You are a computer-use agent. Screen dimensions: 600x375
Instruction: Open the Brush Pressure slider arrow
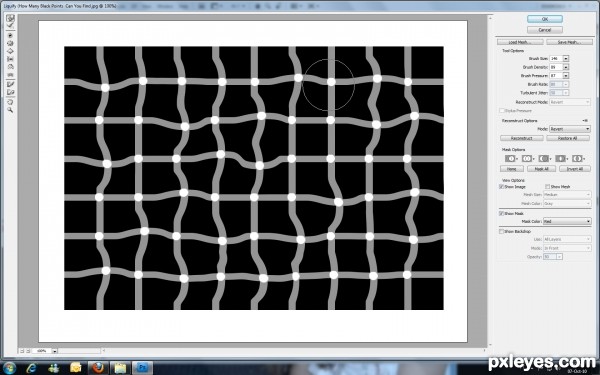[x=566, y=76]
